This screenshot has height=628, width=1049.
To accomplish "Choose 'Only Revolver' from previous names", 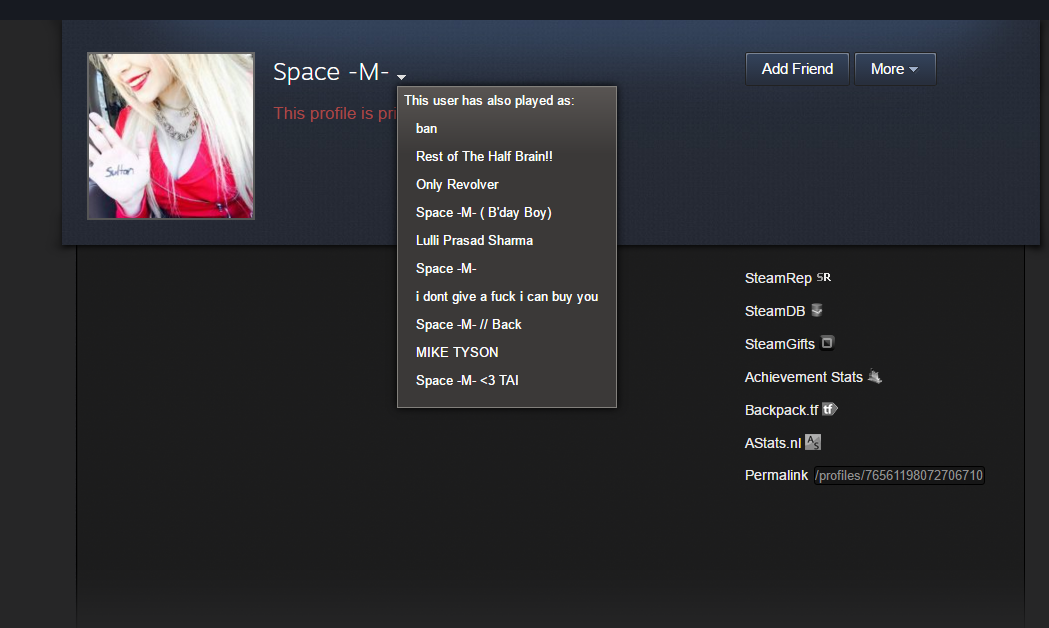I will click(457, 185).
